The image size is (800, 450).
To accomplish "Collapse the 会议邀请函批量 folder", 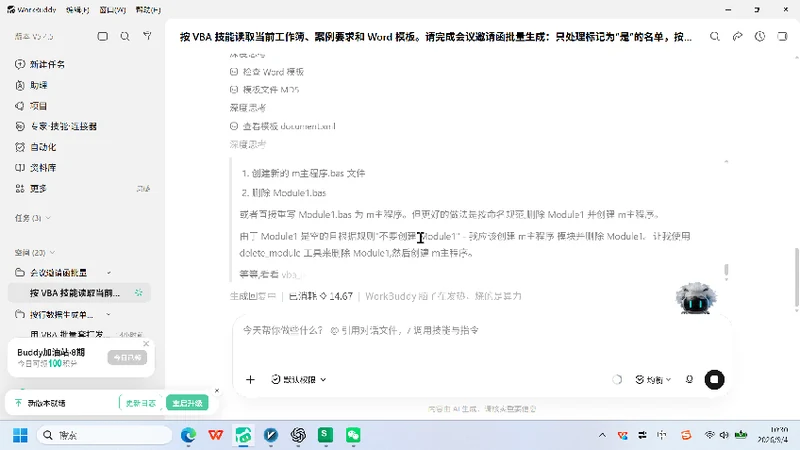I will click(109, 273).
